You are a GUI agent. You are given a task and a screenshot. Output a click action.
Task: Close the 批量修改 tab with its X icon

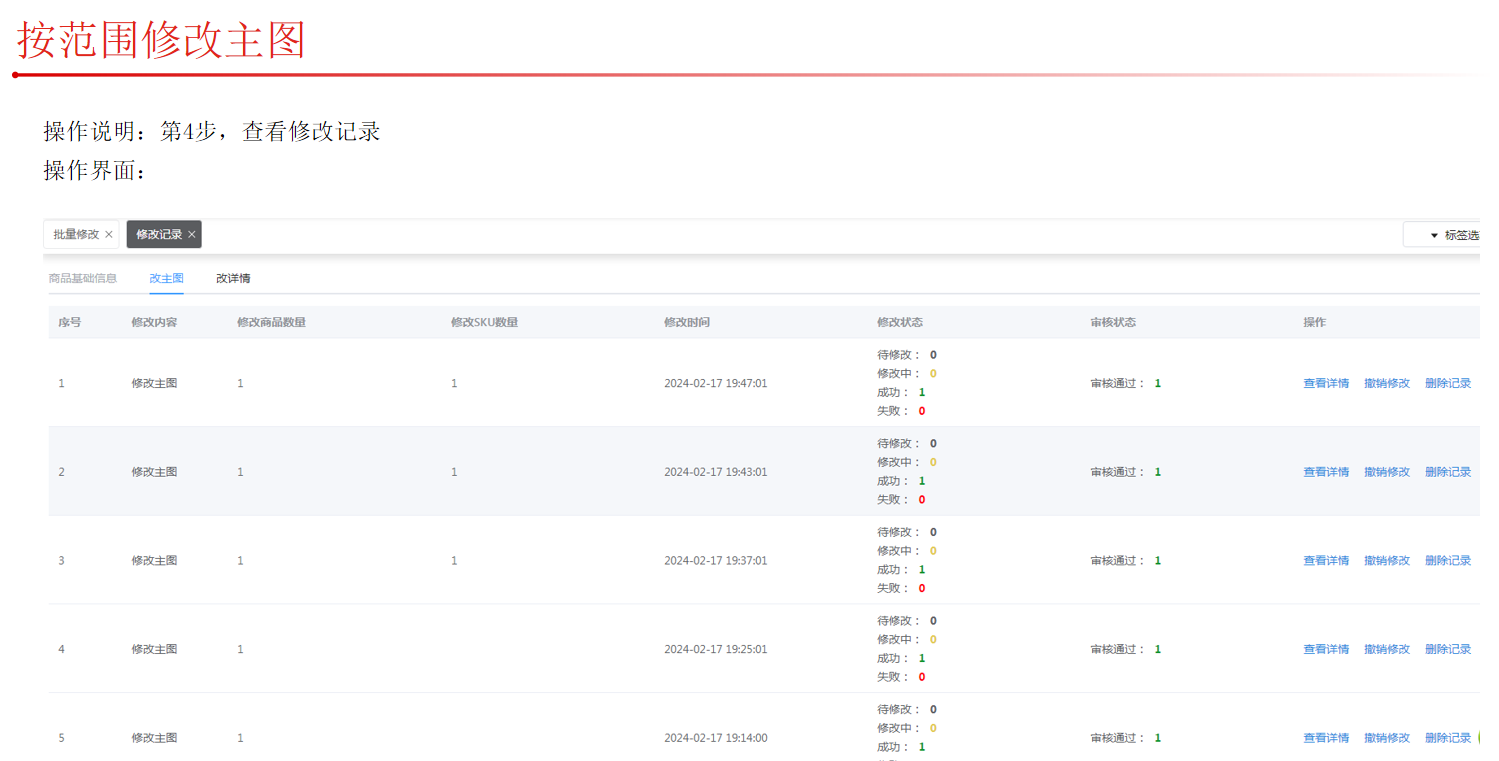click(x=109, y=234)
